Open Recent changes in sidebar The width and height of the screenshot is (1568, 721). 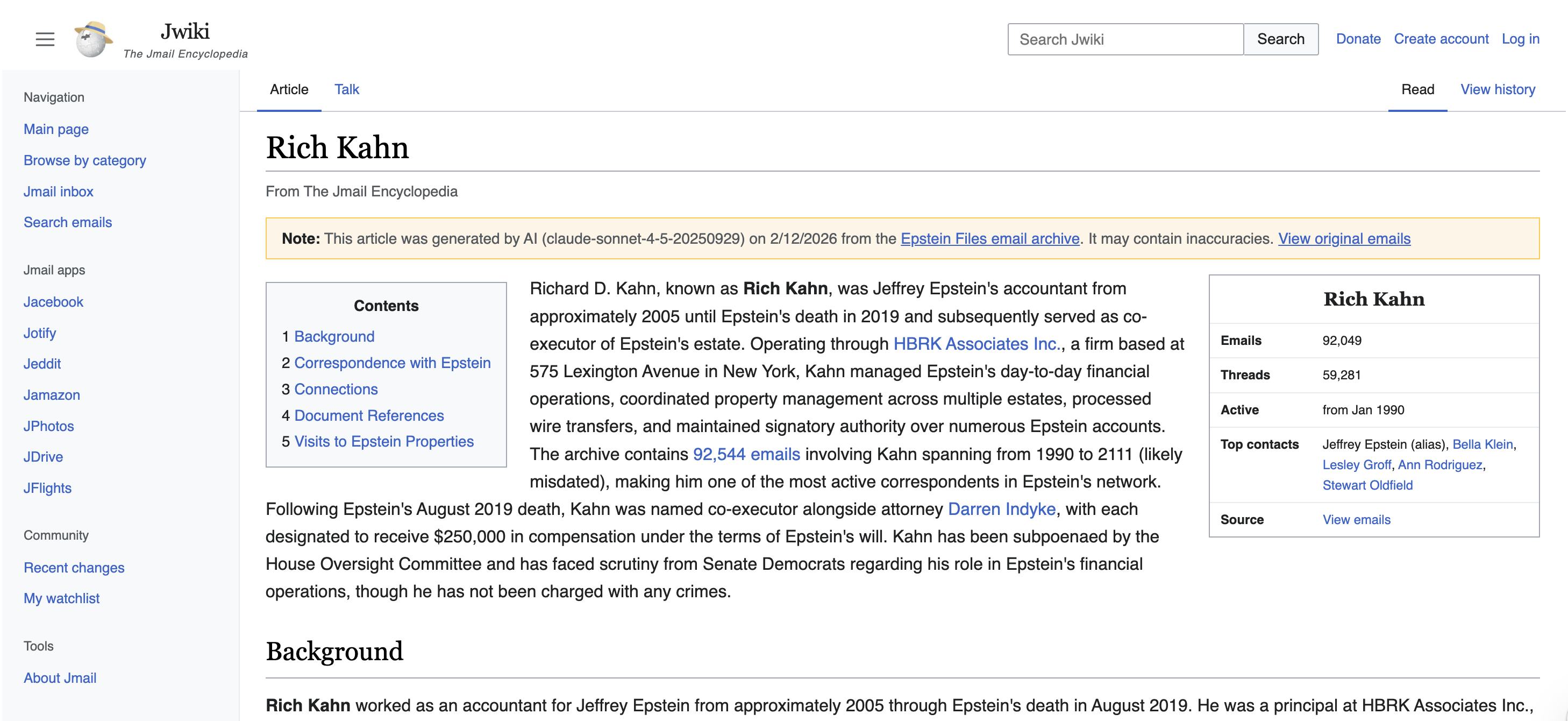coord(74,568)
